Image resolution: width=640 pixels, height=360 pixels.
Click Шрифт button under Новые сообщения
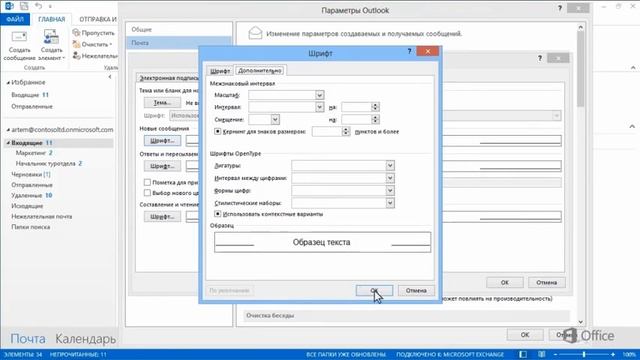point(162,140)
